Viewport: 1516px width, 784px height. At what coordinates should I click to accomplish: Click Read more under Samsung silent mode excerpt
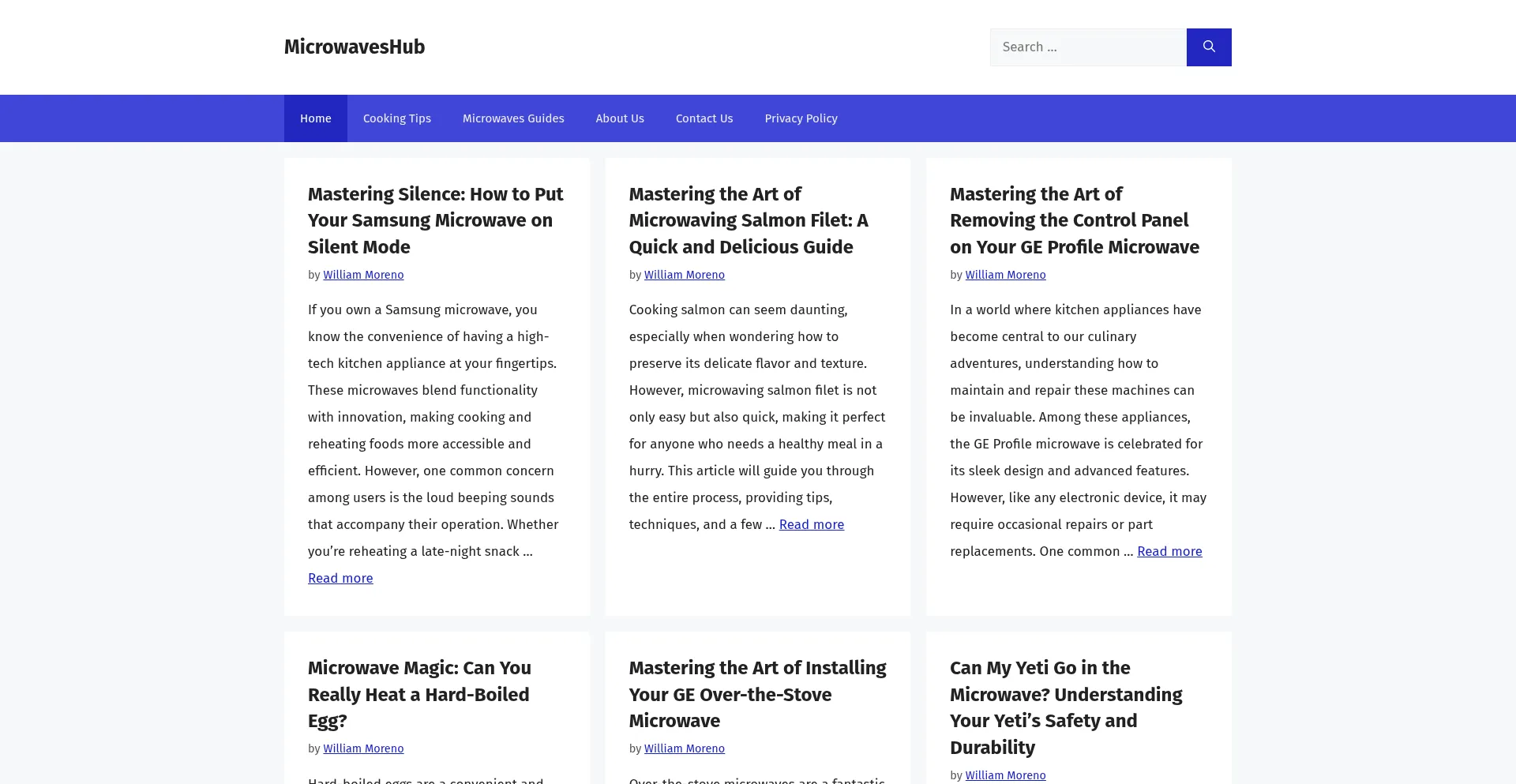pos(340,578)
